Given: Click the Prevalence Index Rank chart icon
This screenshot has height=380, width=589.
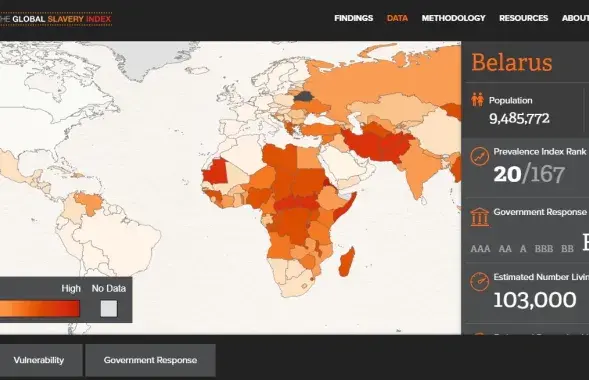Looking at the screenshot, I should (x=480, y=157).
